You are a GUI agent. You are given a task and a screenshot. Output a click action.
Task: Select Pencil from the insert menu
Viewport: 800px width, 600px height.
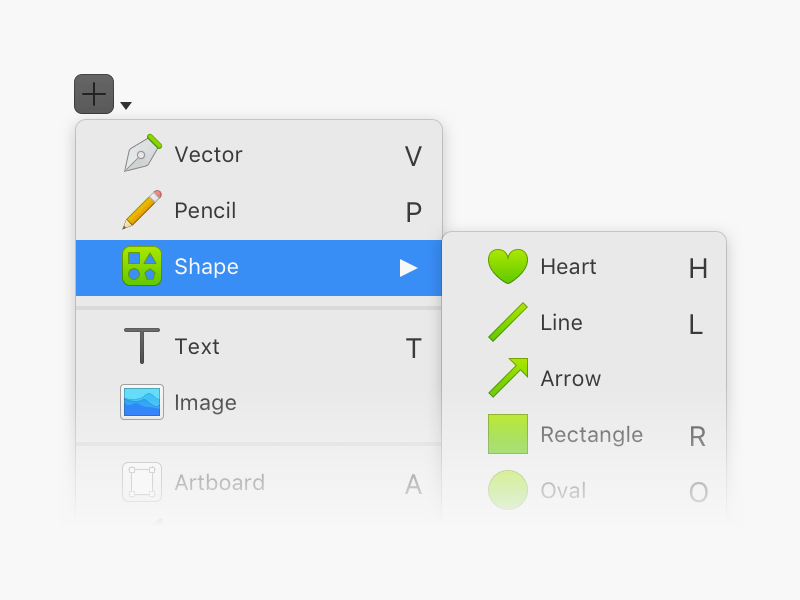click(206, 210)
